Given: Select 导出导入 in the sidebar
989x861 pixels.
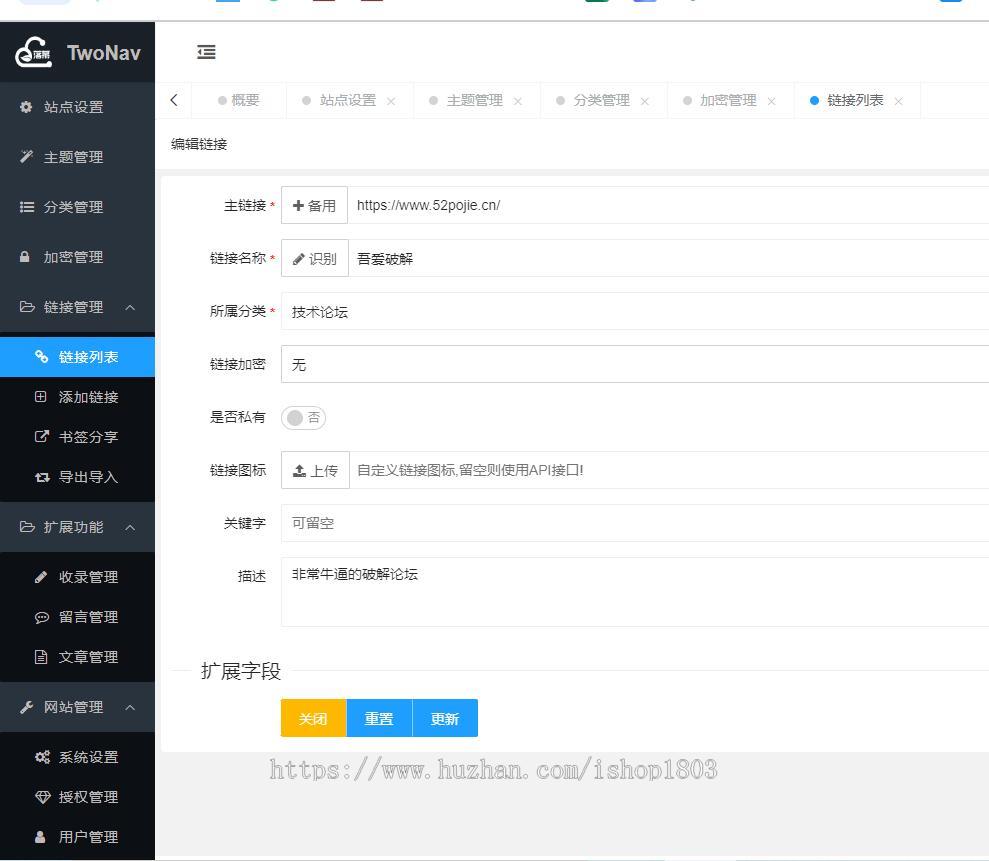Looking at the screenshot, I should pyautogui.click(x=77, y=477).
